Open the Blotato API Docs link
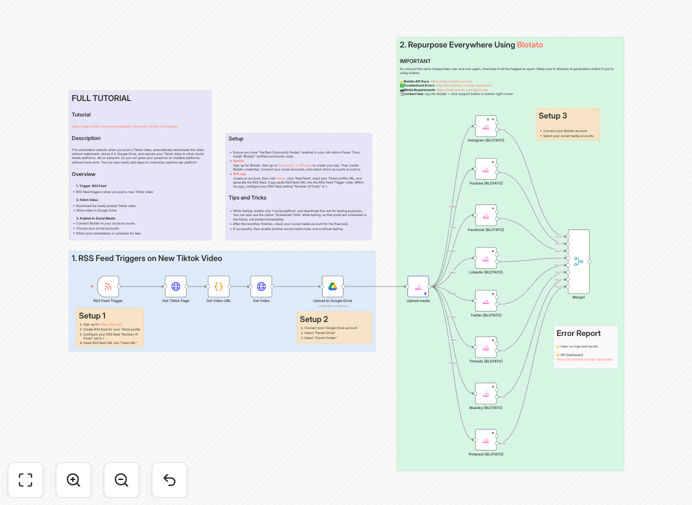Image resolution: width=692 pixels, height=505 pixels. [x=451, y=82]
